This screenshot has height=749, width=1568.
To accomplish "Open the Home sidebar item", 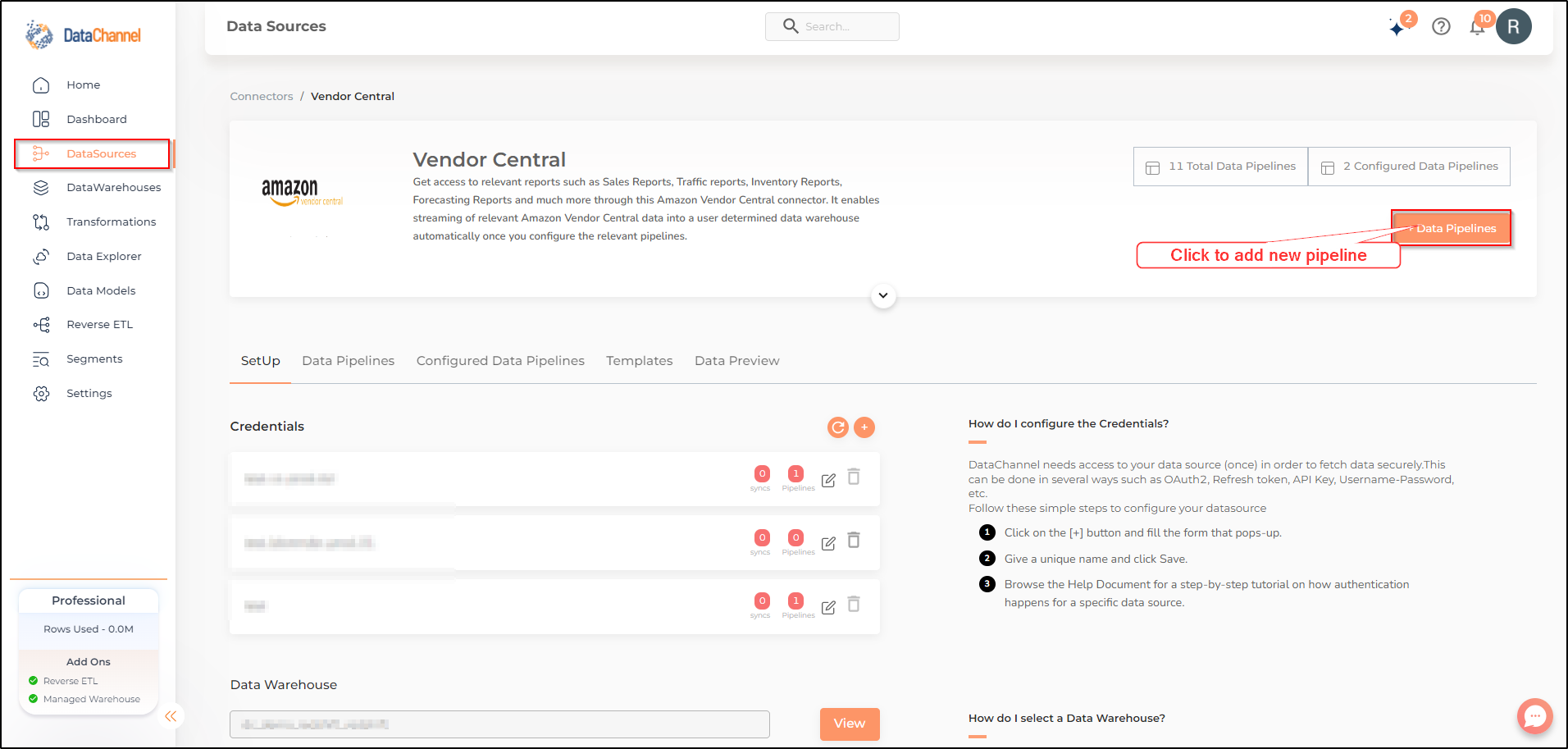I will [x=83, y=85].
